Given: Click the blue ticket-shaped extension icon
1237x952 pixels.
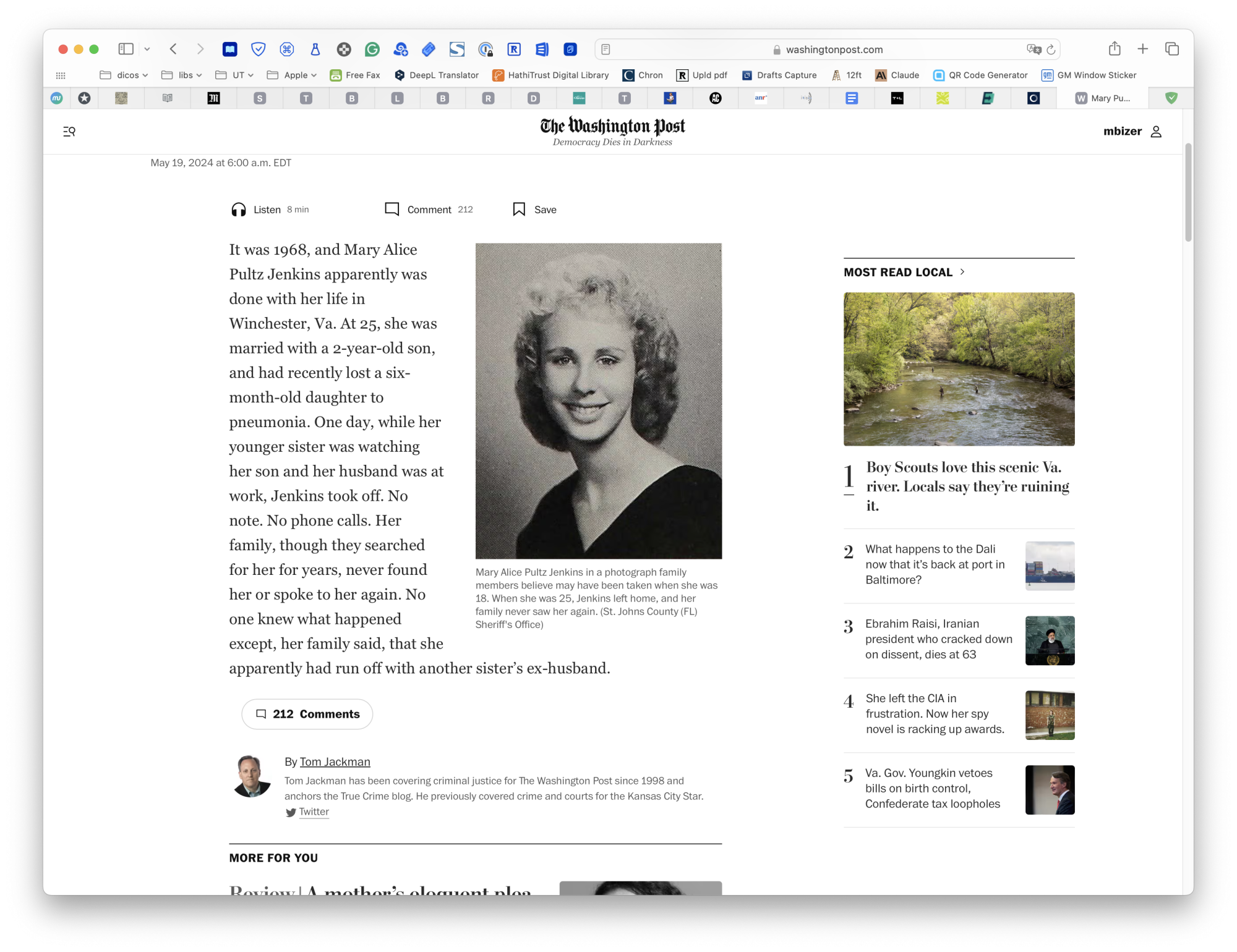Looking at the screenshot, I should coord(429,49).
